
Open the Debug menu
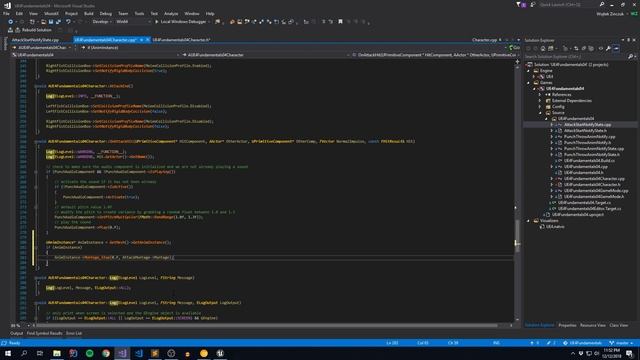tap(105, 13)
